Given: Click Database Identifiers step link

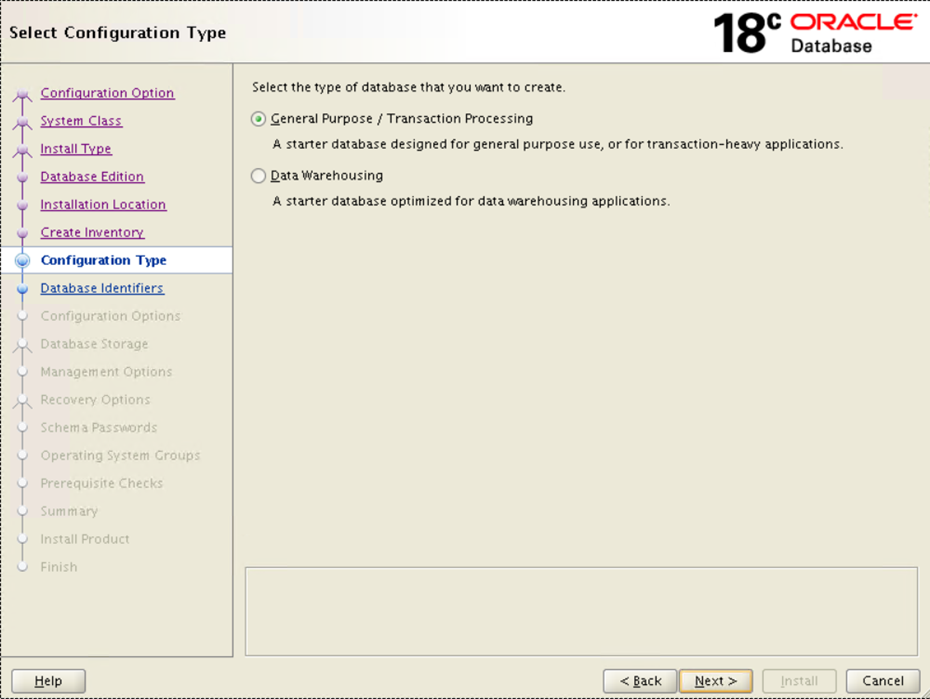Looking at the screenshot, I should [x=102, y=289].
